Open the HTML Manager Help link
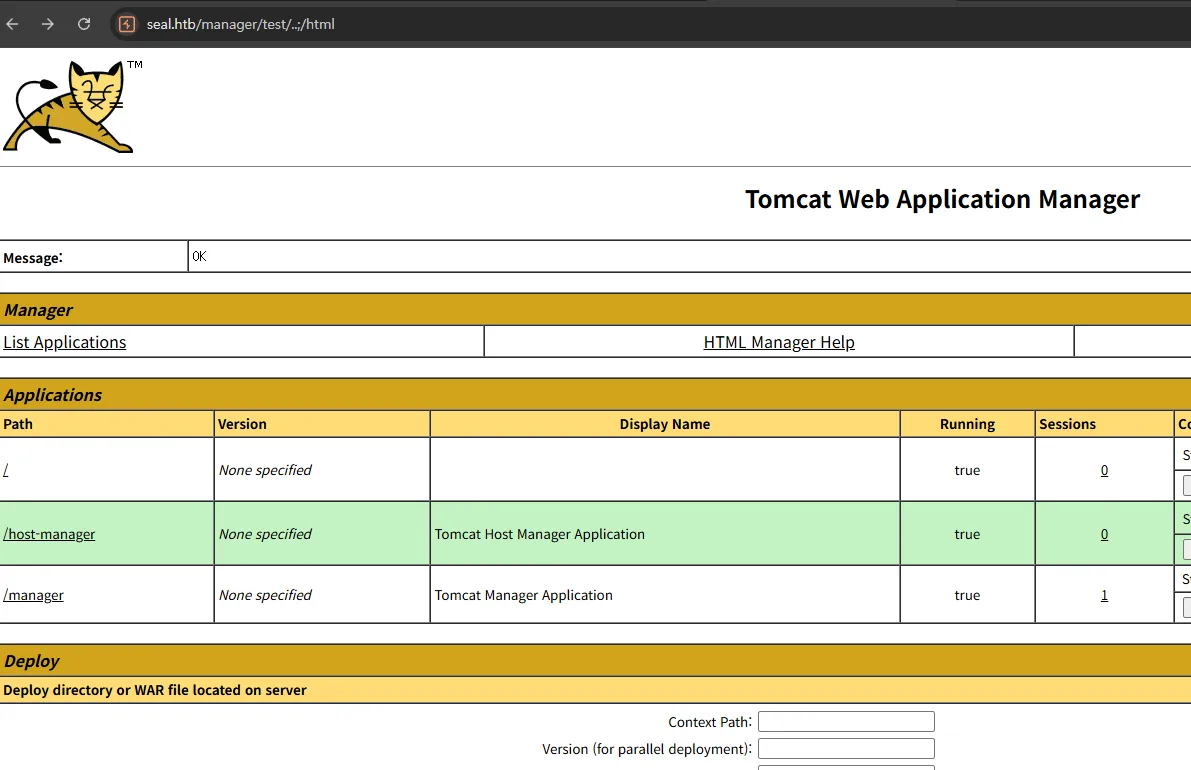This screenshot has height=770, width=1191. pos(779,342)
